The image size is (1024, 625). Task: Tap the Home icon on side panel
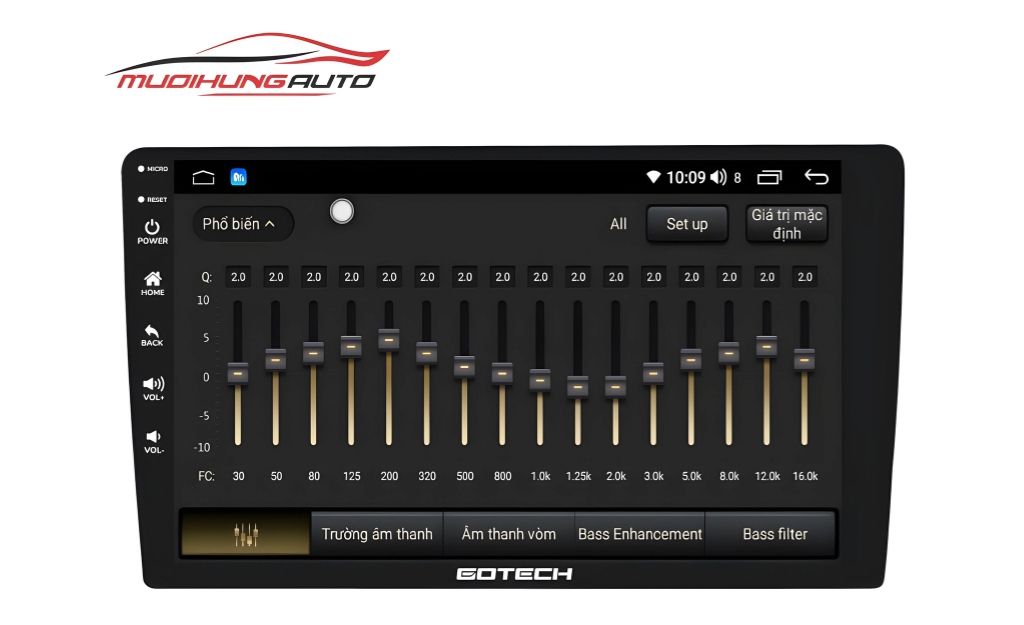click(x=153, y=279)
